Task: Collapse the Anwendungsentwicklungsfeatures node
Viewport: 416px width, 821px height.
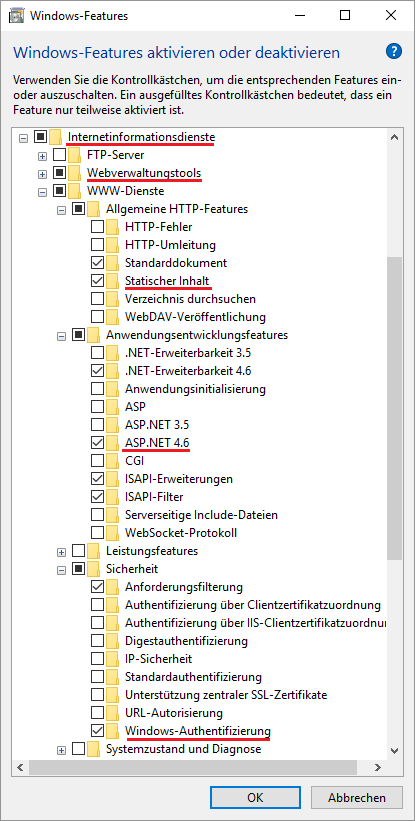Action: coord(61,335)
